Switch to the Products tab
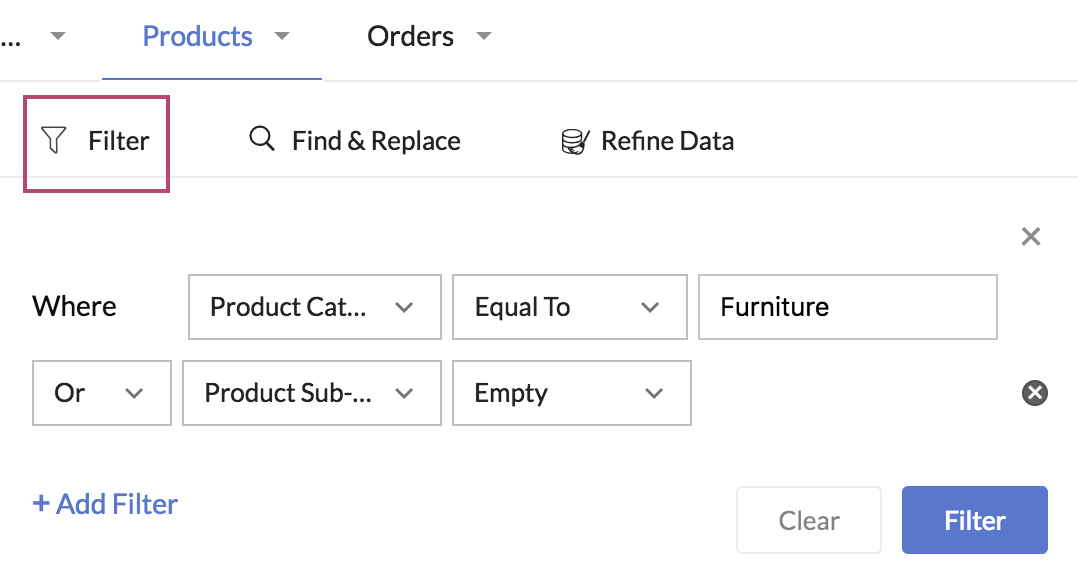1078x580 pixels. pos(197,37)
